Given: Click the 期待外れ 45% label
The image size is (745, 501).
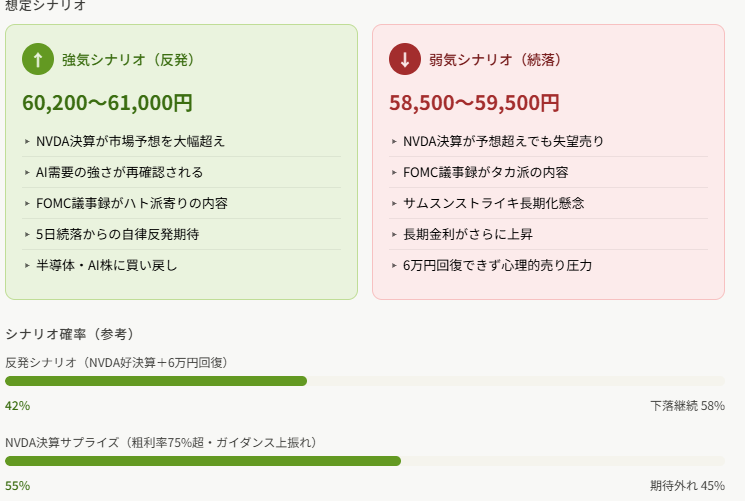Looking at the screenshot, I should tap(688, 486).
